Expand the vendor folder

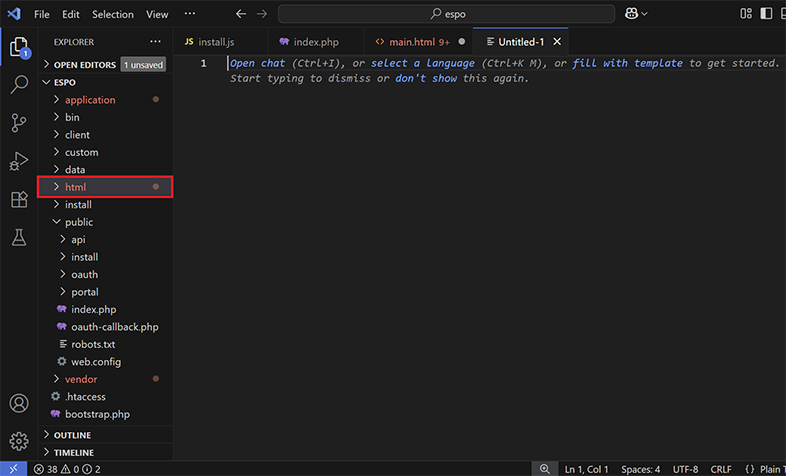pyautogui.click(x=81, y=379)
